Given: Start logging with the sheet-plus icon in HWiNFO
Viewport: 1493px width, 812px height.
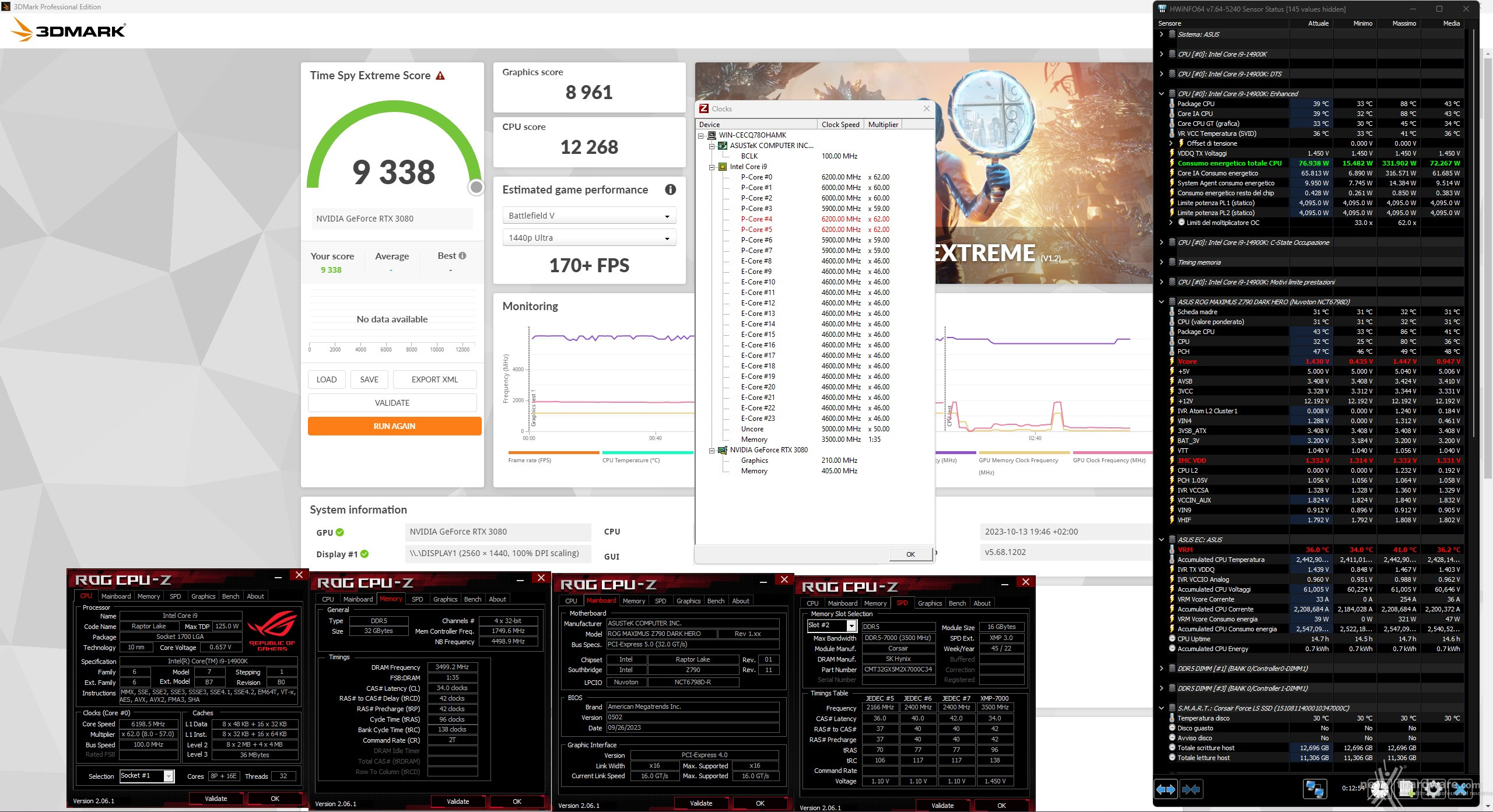Looking at the screenshot, I should (1406, 789).
